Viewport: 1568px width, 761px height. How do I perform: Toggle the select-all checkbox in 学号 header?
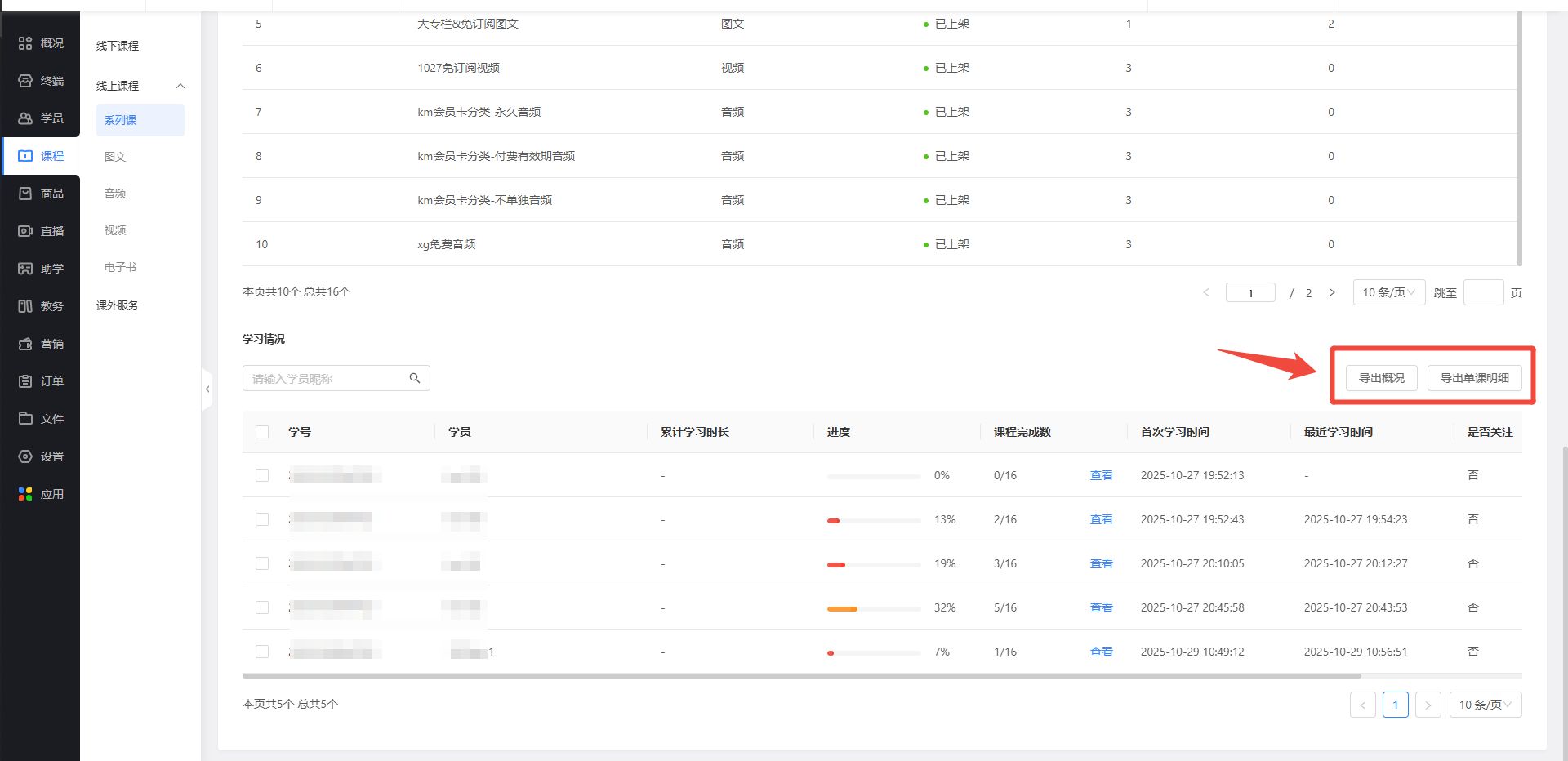(262, 432)
